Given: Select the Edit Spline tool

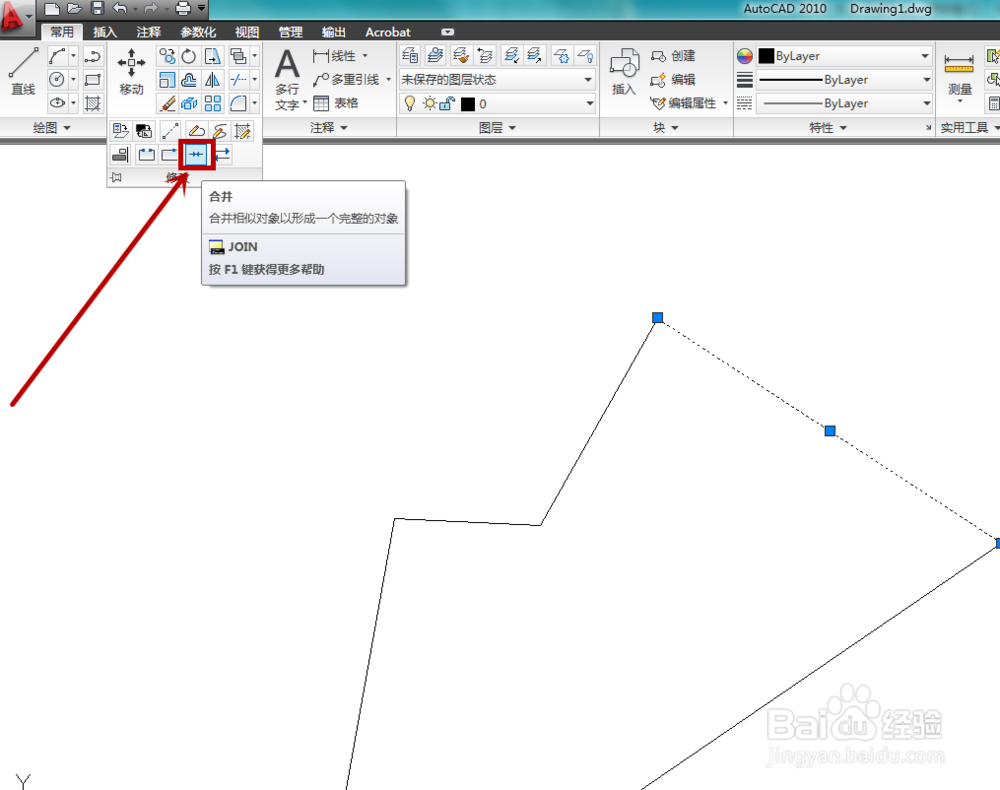Looking at the screenshot, I should click(x=219, y=131).
